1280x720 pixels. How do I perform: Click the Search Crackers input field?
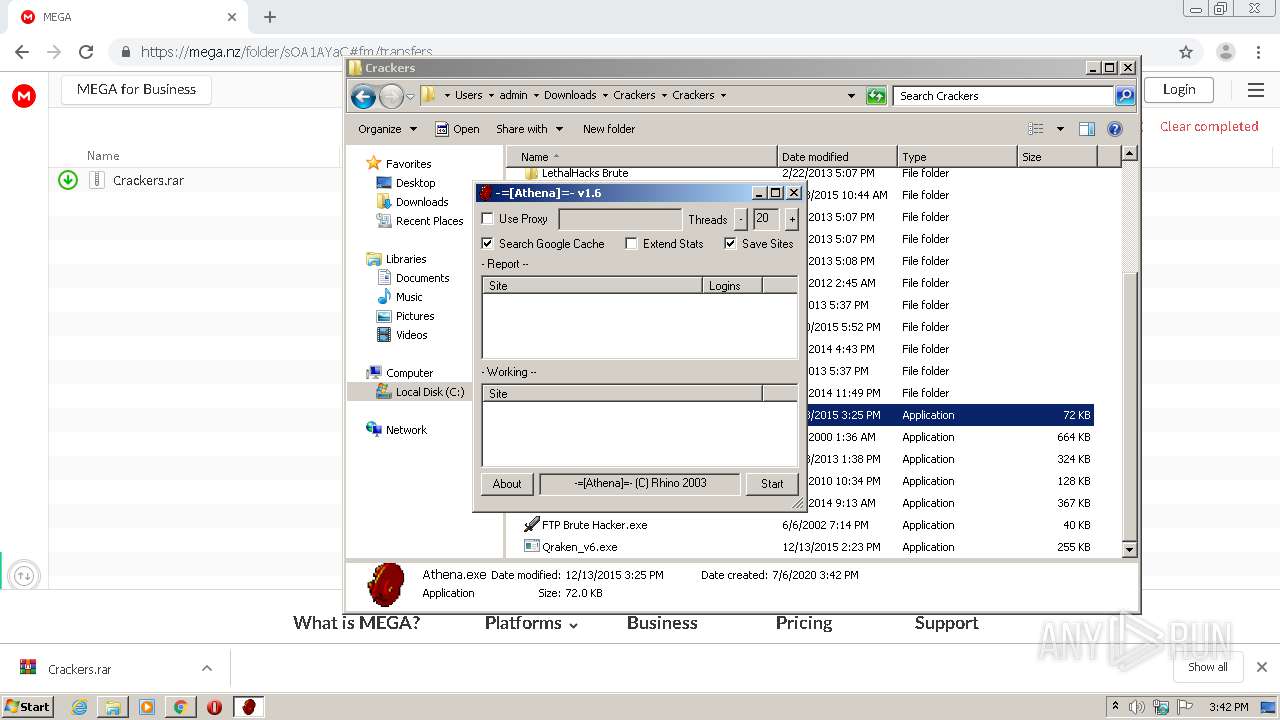1003,96
